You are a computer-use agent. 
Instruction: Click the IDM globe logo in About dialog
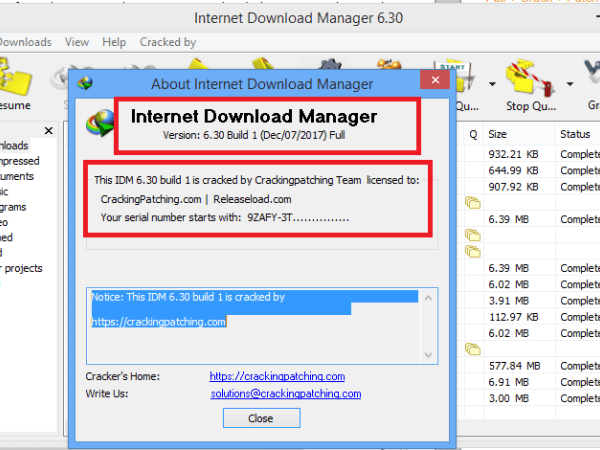coord(100,123)
